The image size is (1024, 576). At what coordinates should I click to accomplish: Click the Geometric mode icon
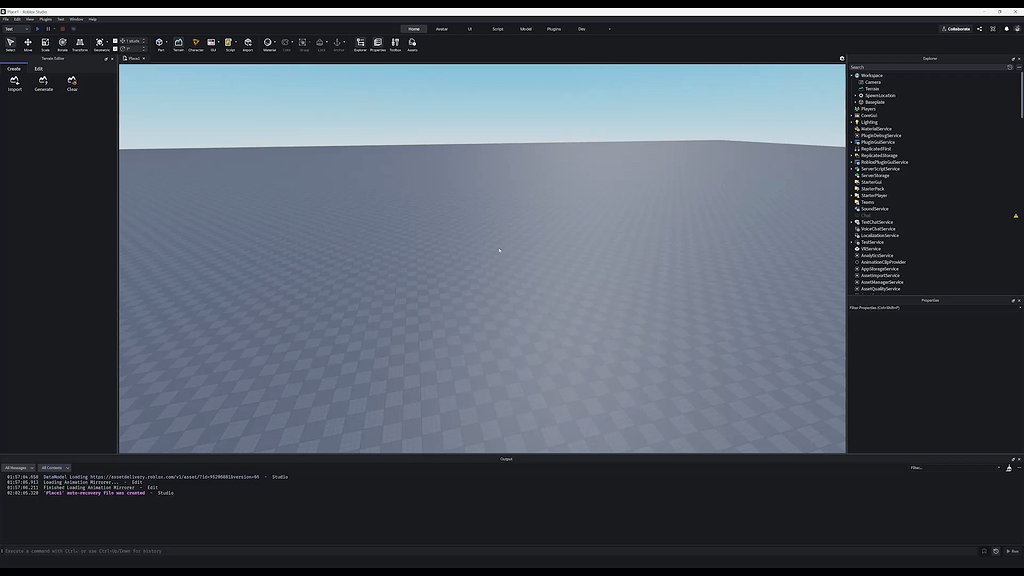click(100, 44)
